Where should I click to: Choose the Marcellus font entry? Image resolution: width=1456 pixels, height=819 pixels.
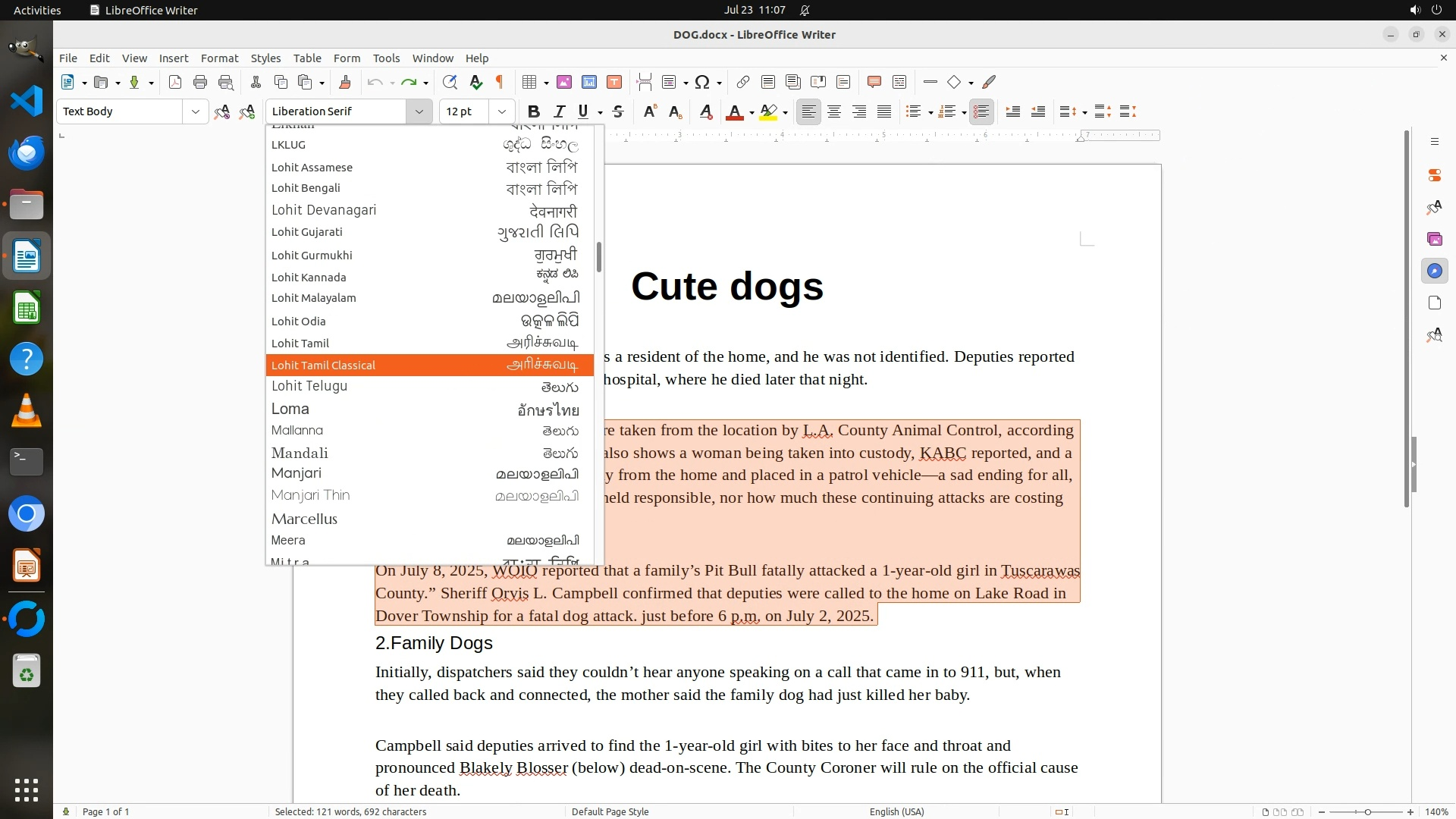[x=304, y=519]
